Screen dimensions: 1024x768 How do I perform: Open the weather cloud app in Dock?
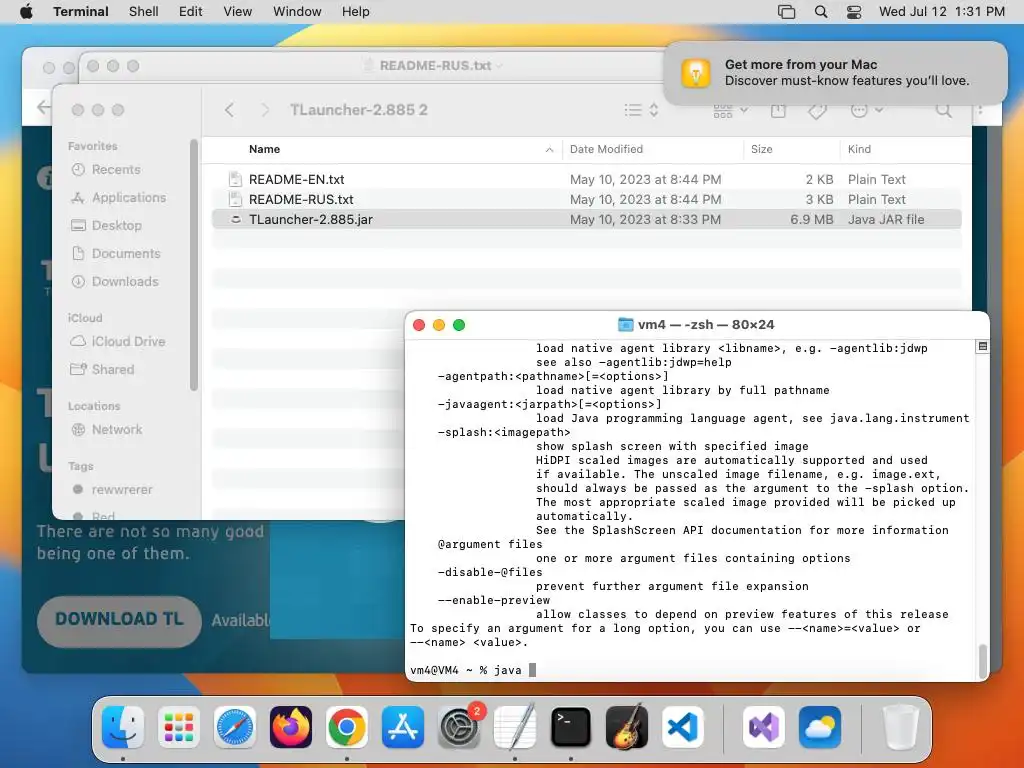pyautogui.click(x=820, y=727)
